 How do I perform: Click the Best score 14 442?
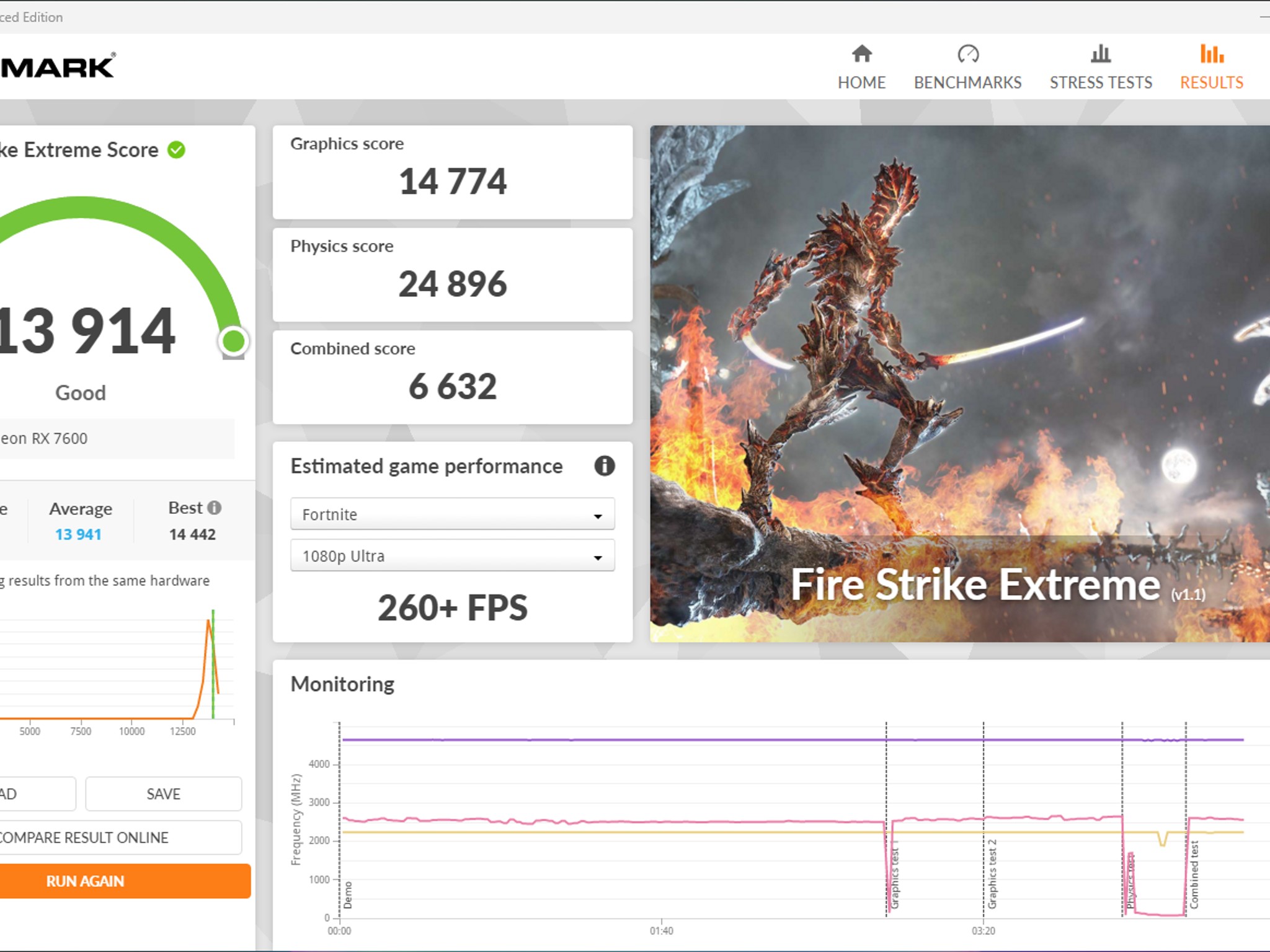click(192, 534)
